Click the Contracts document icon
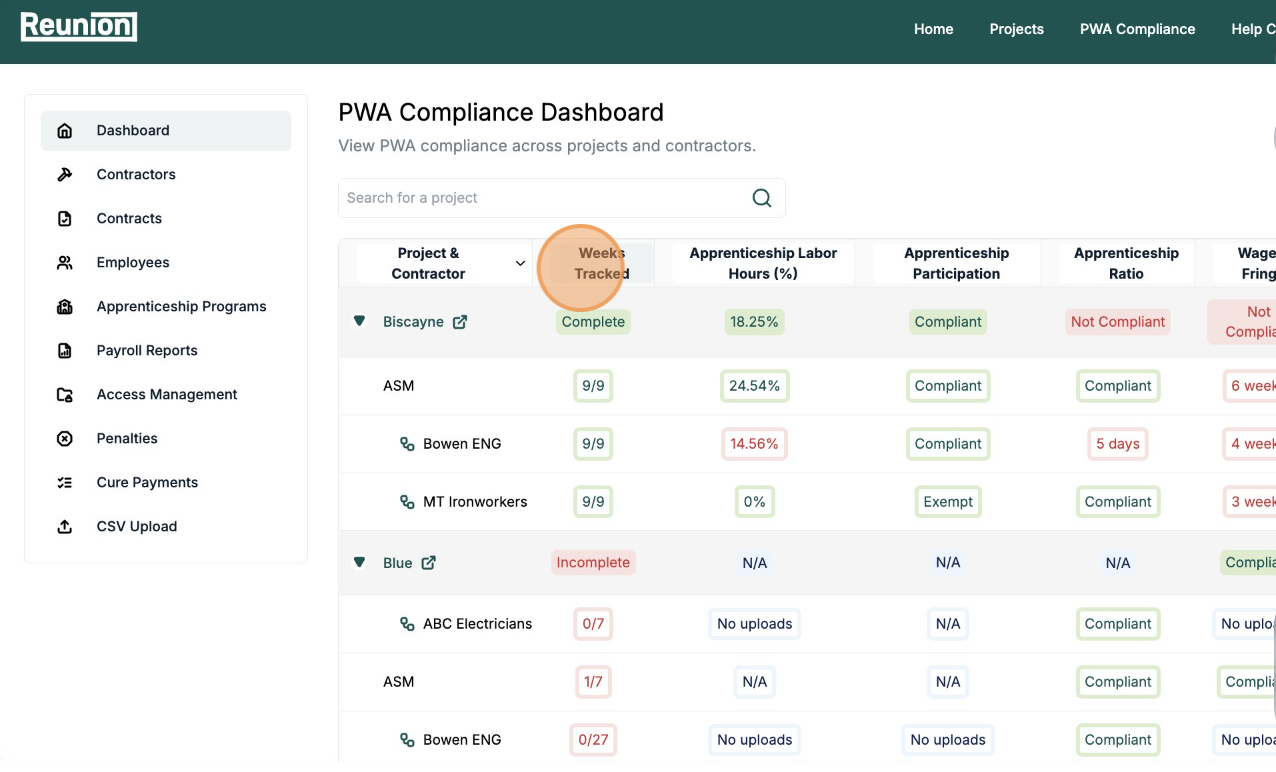 65,219
